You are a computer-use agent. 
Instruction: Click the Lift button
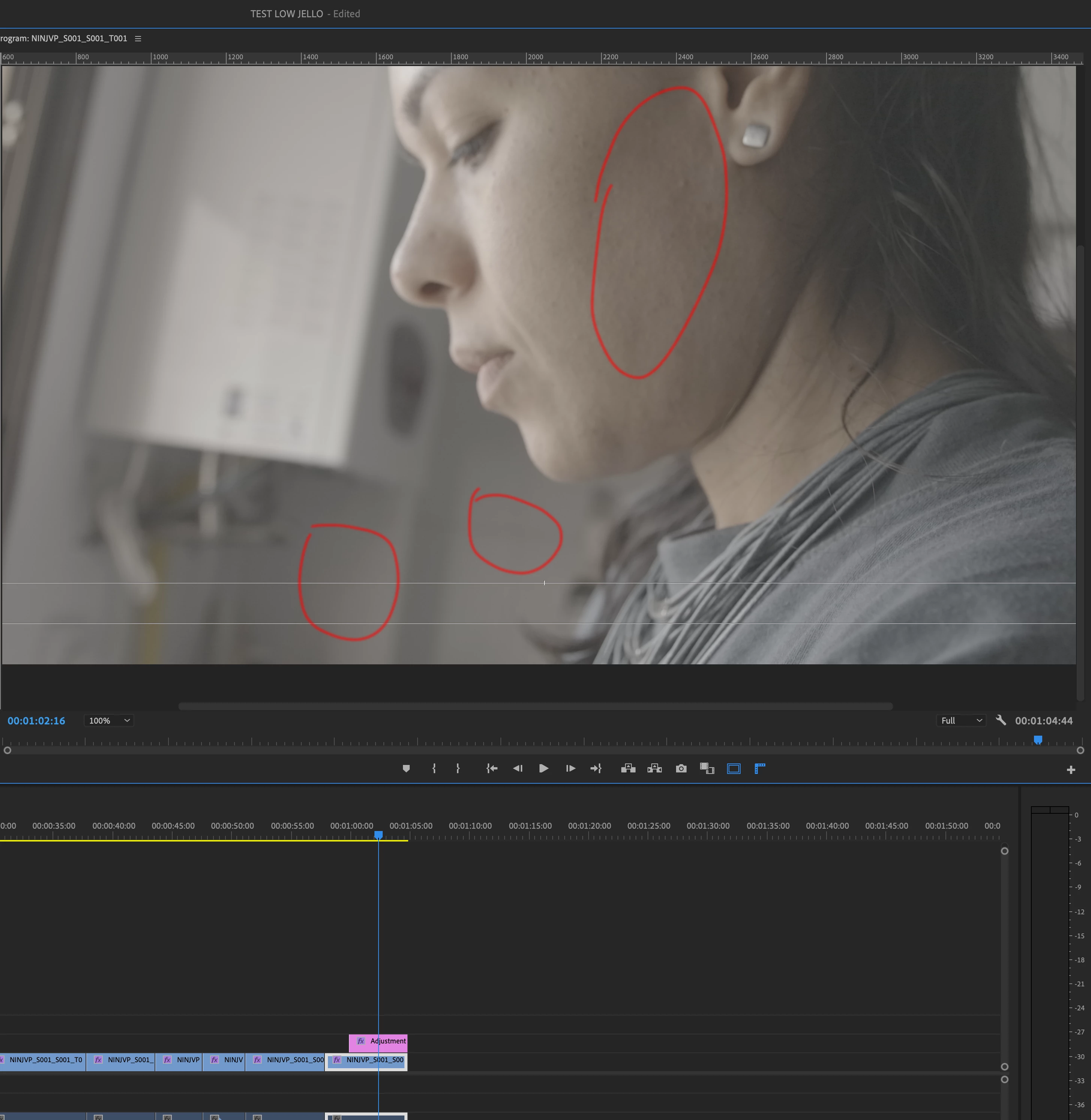point(628,769)
